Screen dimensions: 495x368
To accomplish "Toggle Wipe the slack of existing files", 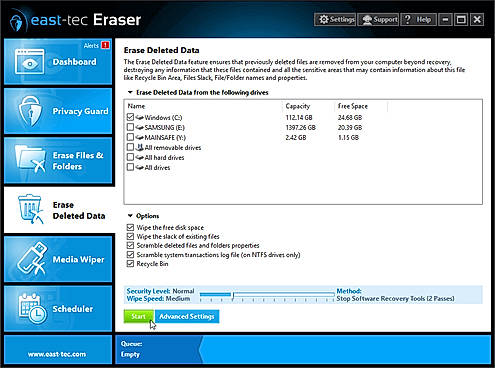I will tap(130, 236).
